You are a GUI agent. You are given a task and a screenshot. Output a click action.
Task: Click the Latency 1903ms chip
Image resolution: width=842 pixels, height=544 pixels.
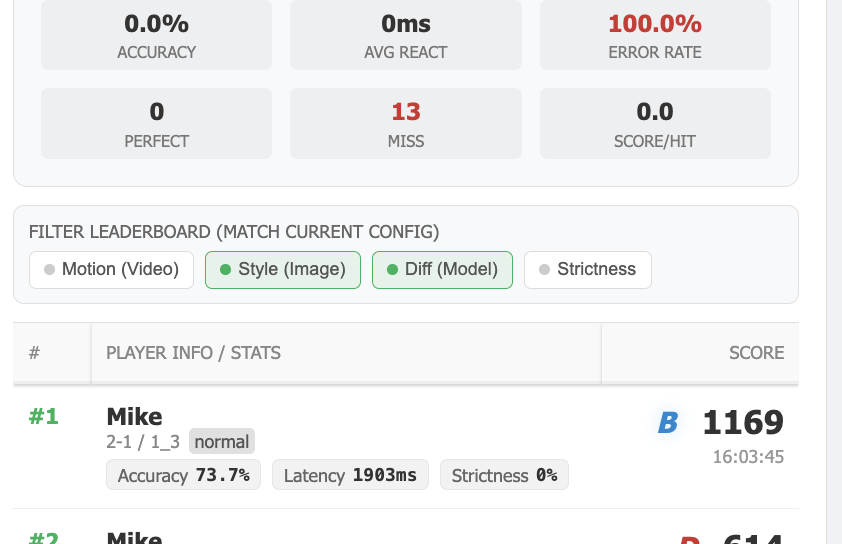(x=350, y=475)
